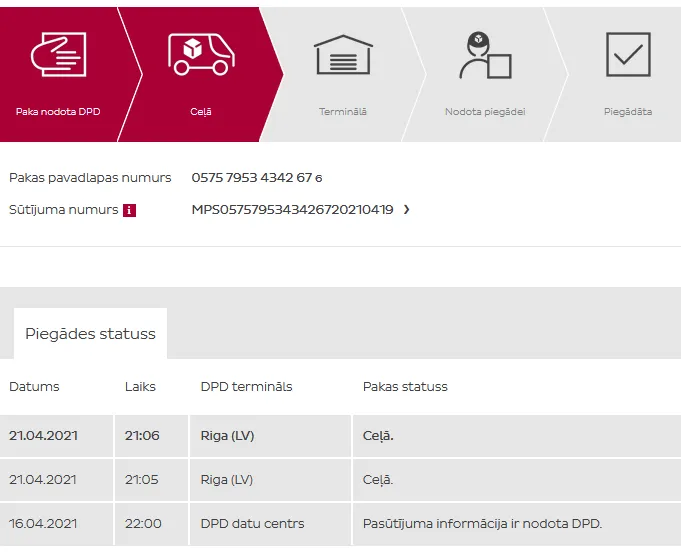Click the Datums column header
The width and height of the screenshot is (681, 553).
(34, 387)
